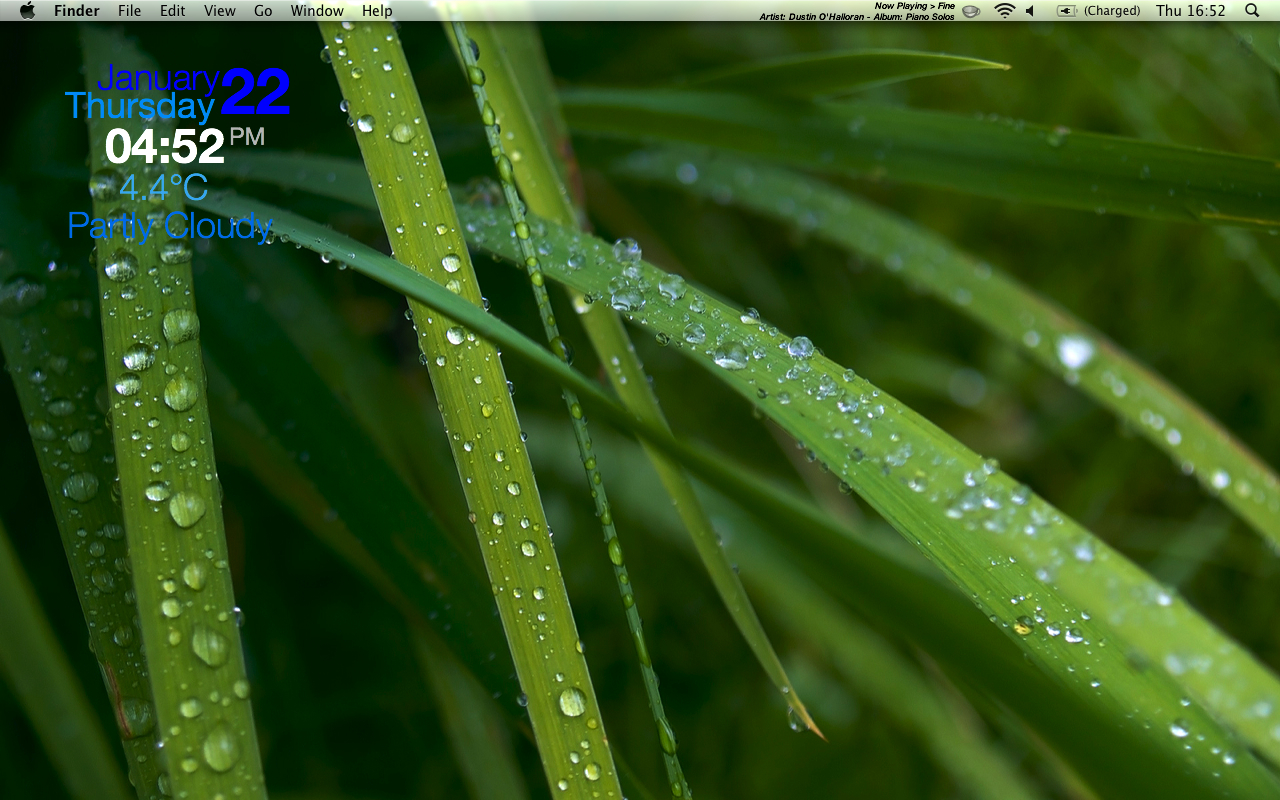Open the Help menu
Viewport: 1280px width, 800px height.
377,11
